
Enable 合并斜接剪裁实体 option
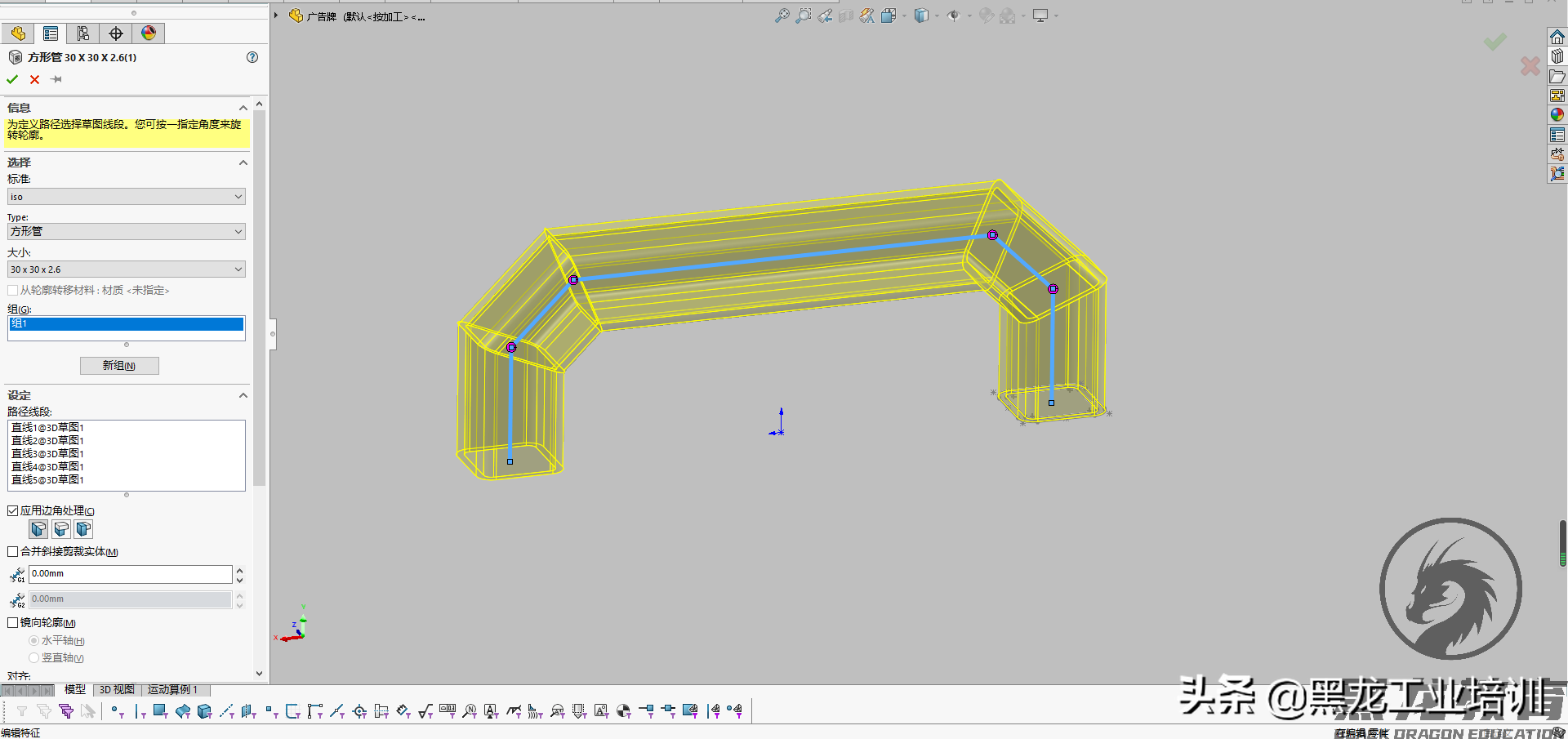[x=12, y=551]
